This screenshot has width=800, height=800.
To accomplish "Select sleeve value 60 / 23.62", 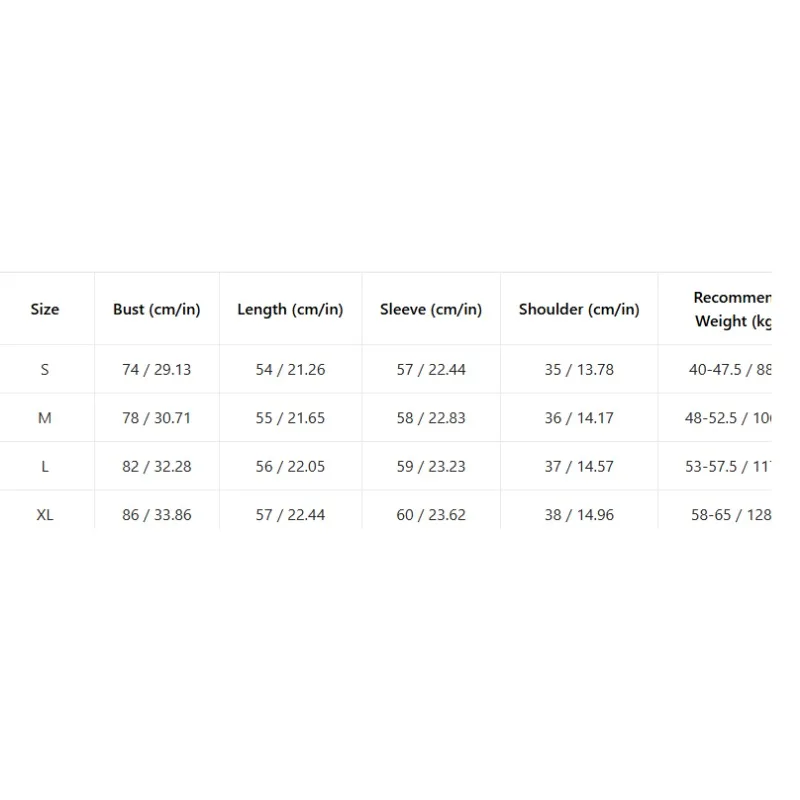I will coord(431,515).
